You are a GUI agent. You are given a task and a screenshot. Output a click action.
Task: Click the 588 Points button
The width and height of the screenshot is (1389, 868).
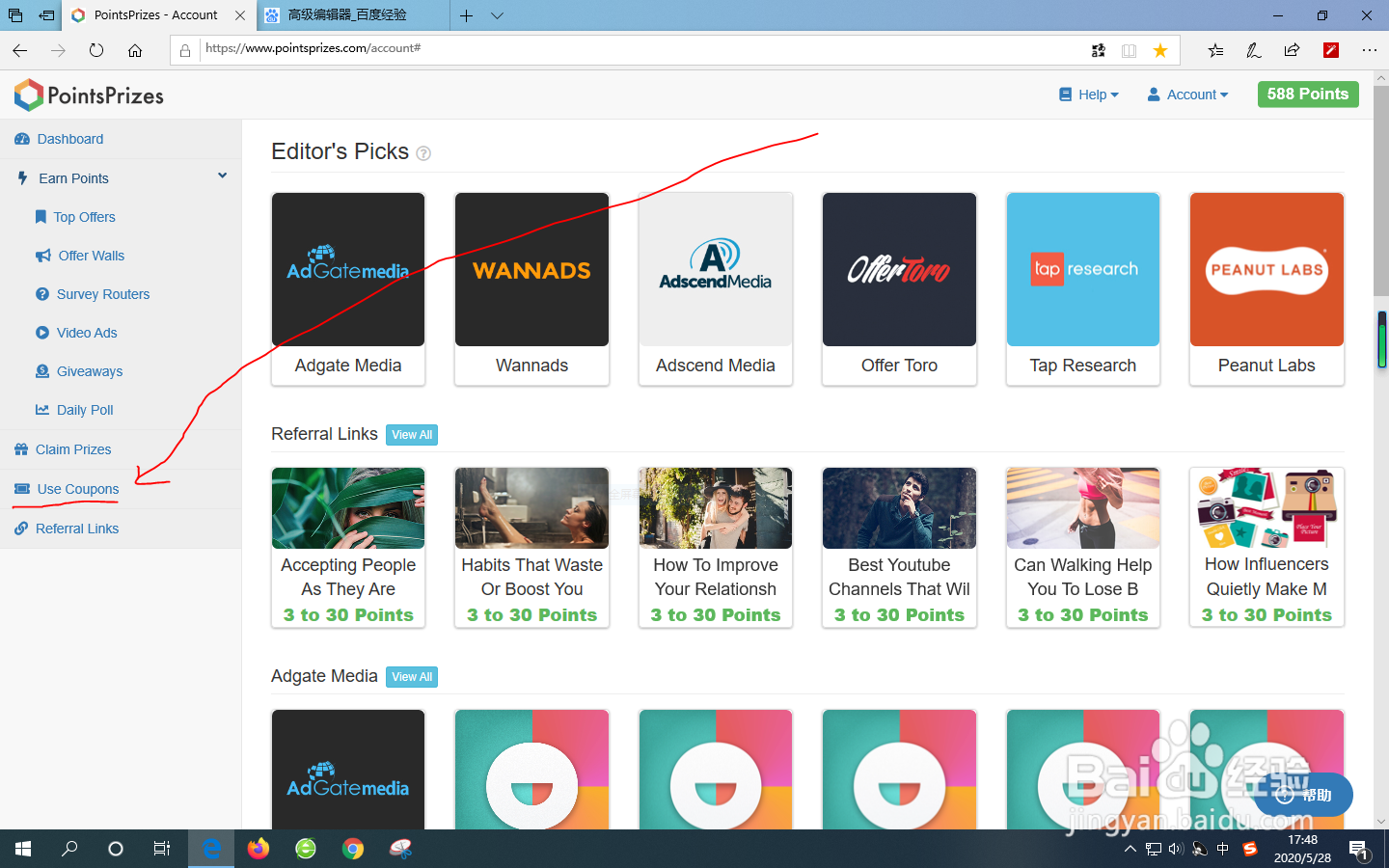point(1308,94)
